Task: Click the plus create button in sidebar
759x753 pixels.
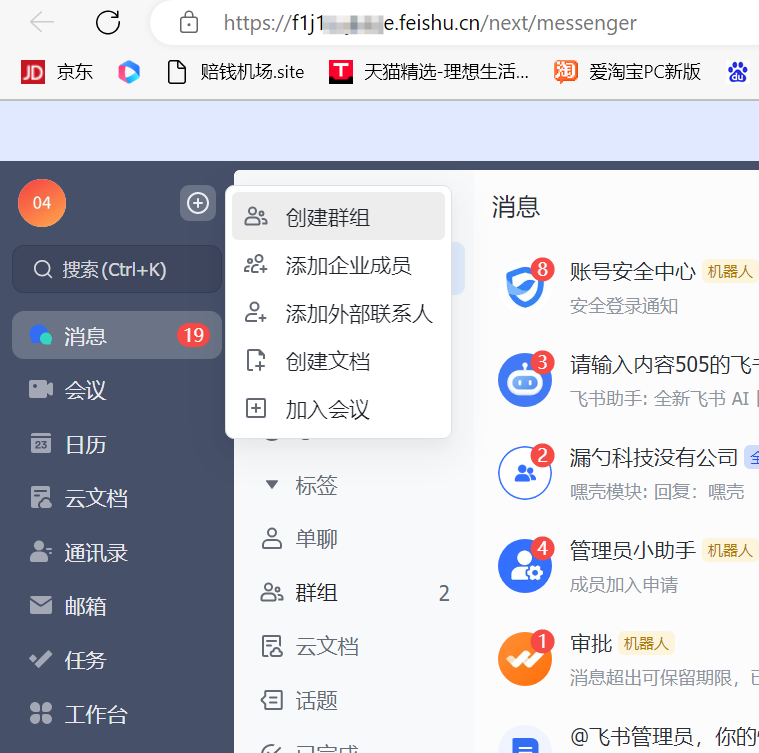Action: 198,203
